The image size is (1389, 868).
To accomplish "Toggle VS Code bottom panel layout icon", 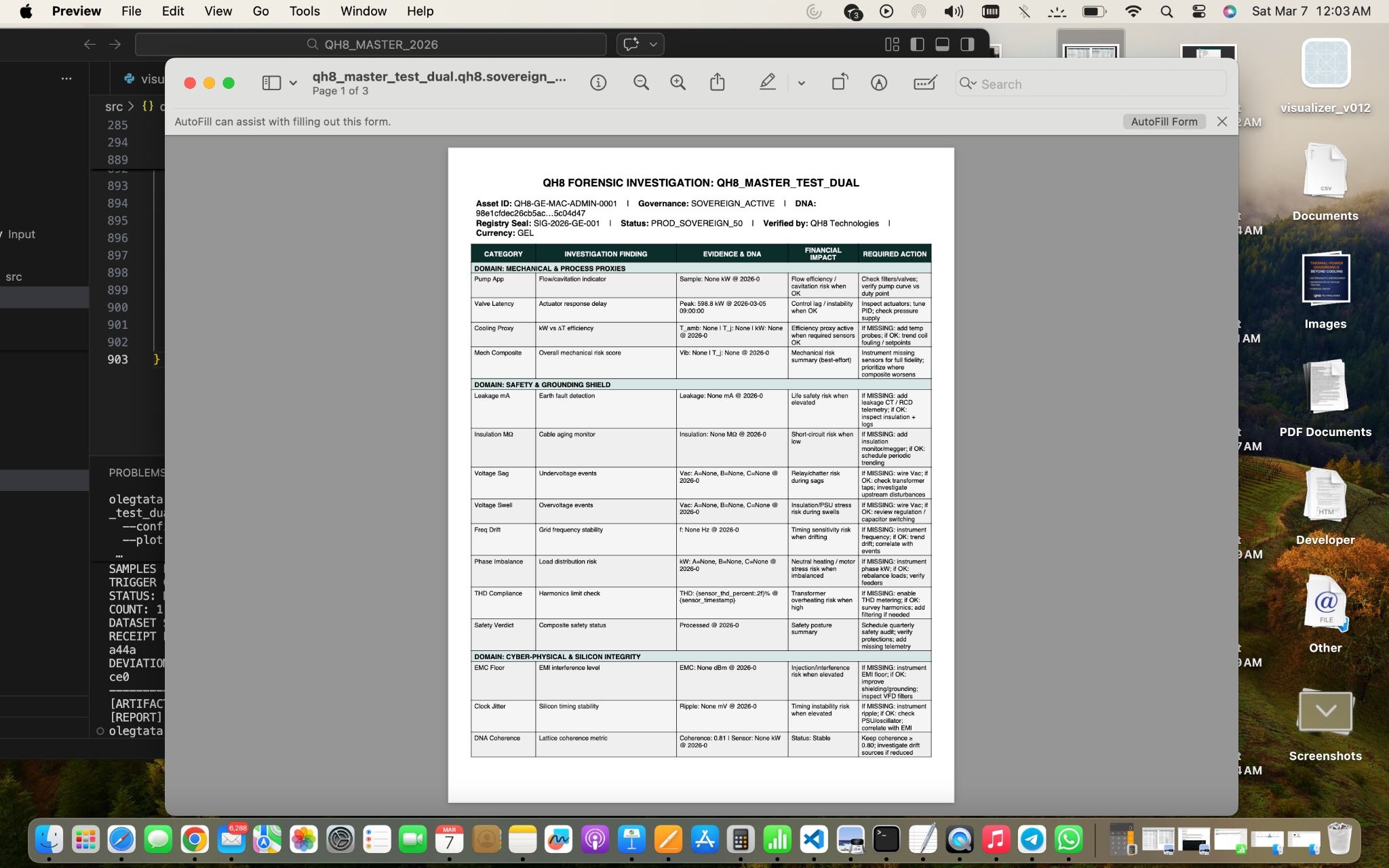I will pyautogui.click(x=942, y=44).
